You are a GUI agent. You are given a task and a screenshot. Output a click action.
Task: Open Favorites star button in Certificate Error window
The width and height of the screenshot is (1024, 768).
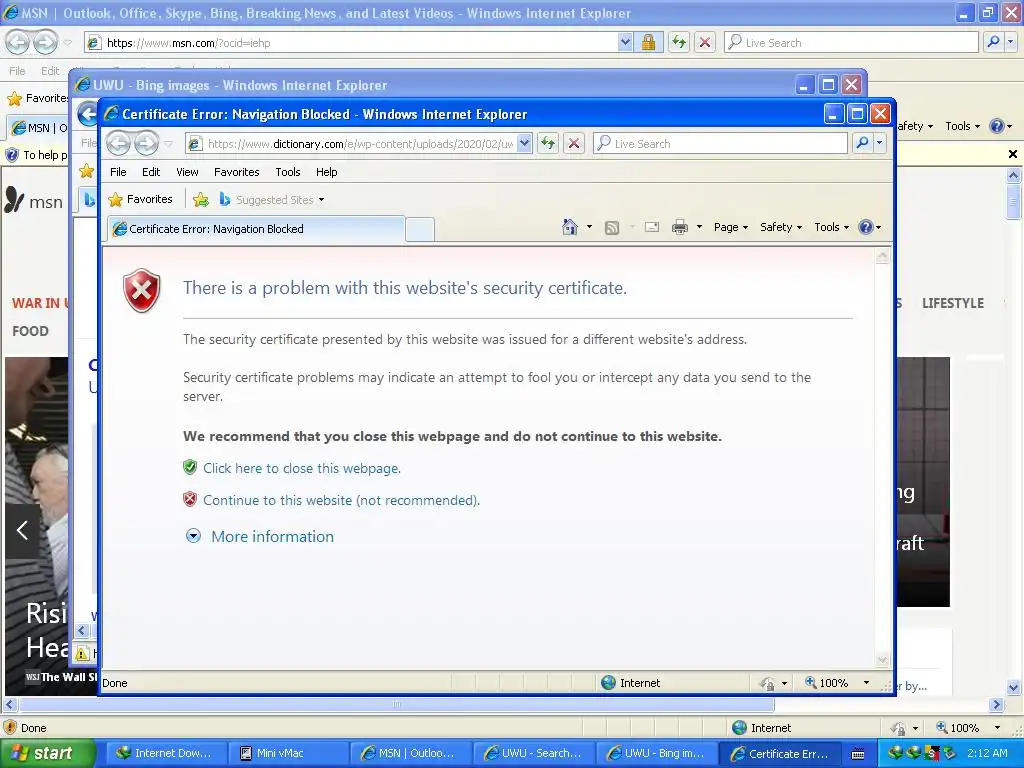[x=142, y=199]
